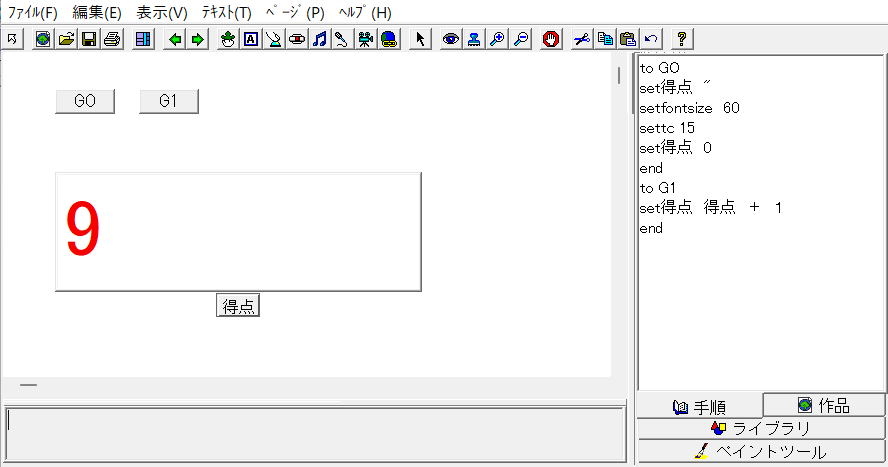
Task: Click the music note melody tool
Action: [x=319, y=39]
